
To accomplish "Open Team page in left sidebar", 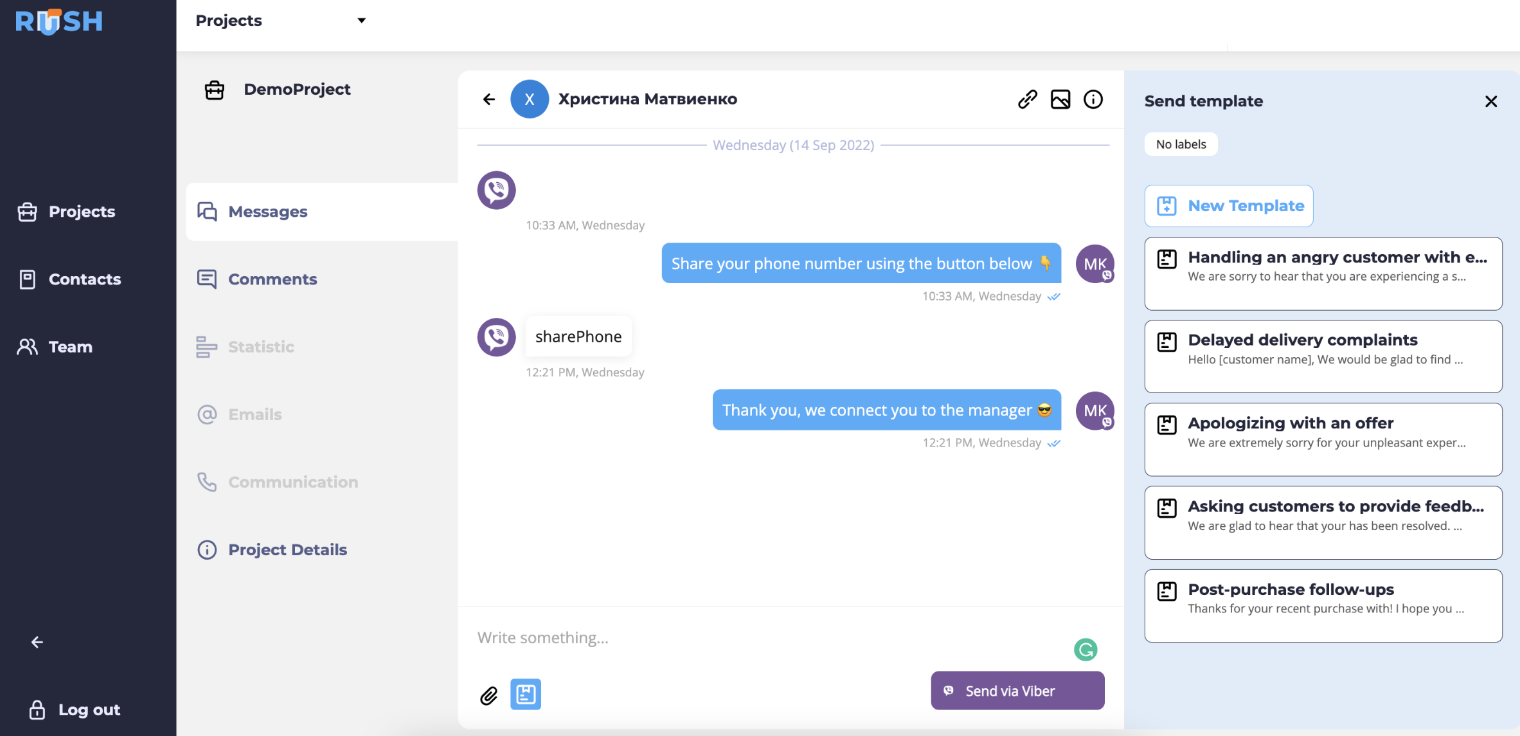I will click(70, 347).
